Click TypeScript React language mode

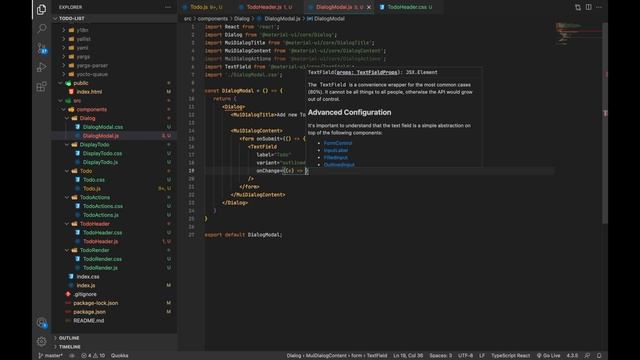tap(510, 356)
